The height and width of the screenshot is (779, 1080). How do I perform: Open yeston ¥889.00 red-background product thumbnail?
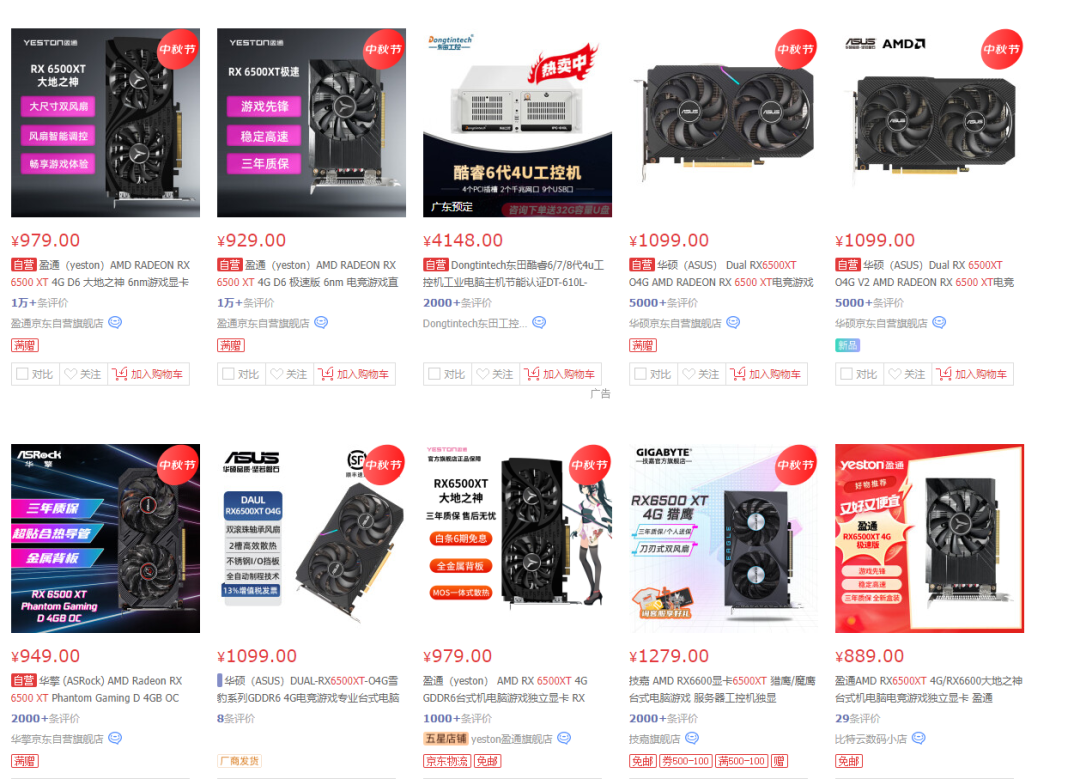coord(929,538)
